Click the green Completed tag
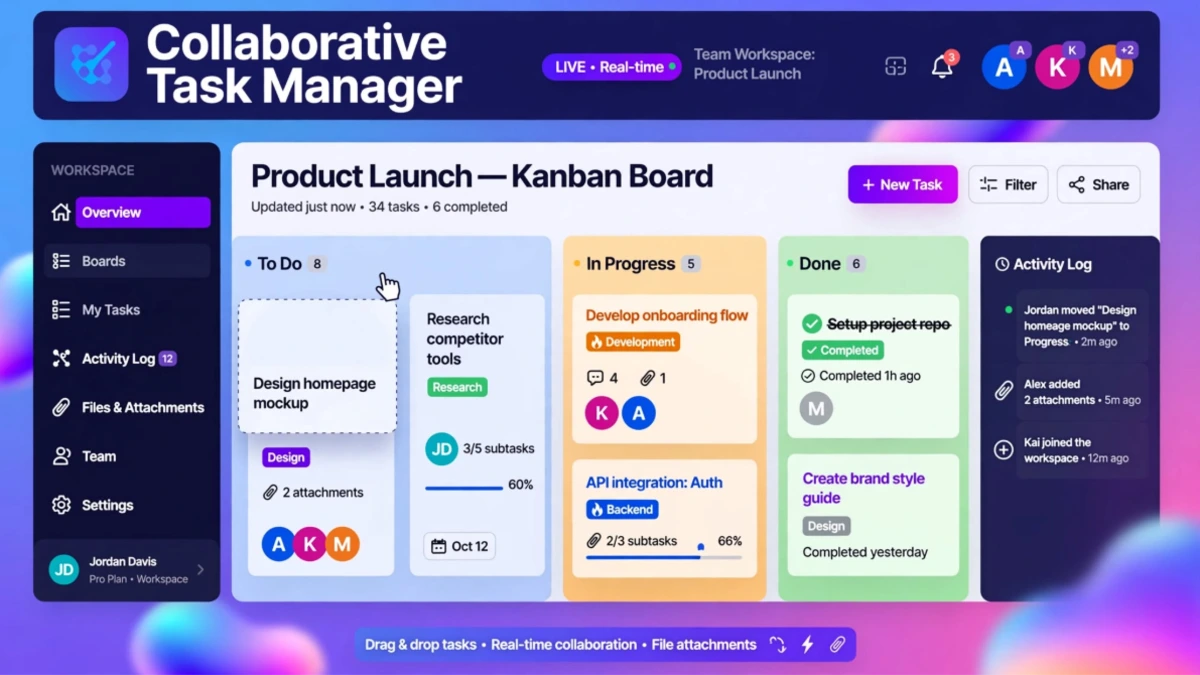 coord(843,350)
